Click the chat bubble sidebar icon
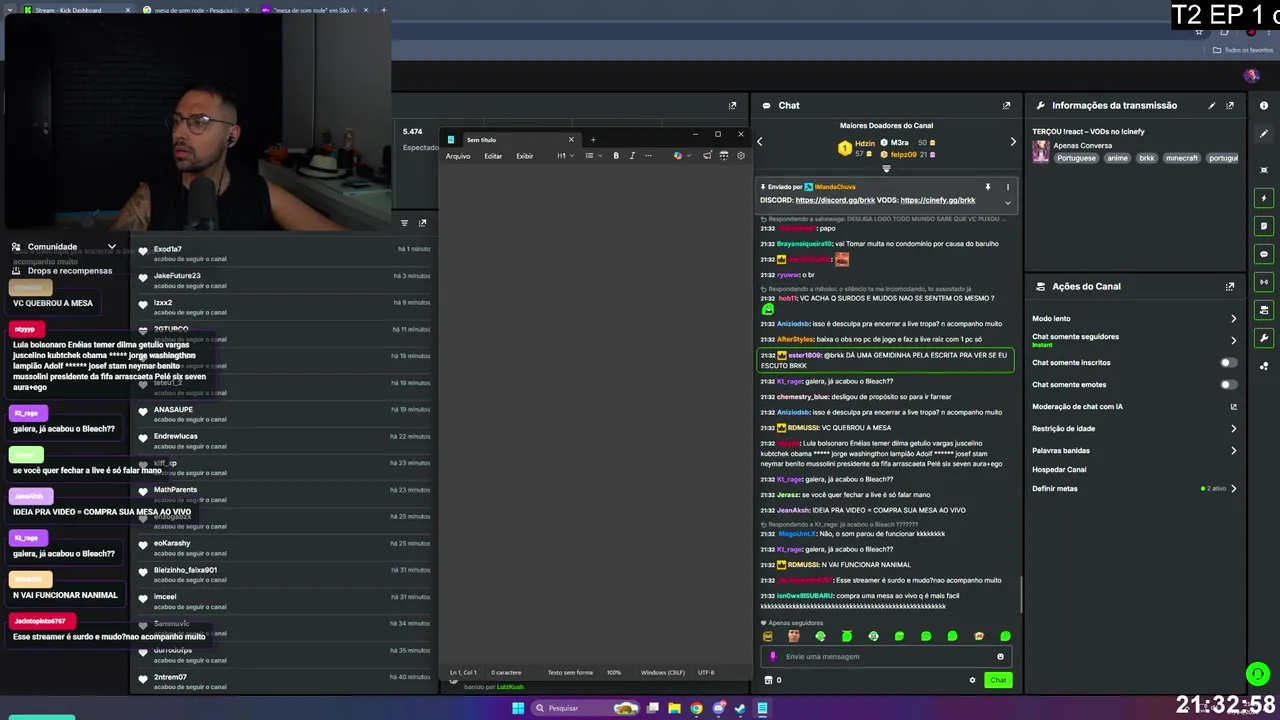This screenshot has width=1280, height=720. 1264,254
